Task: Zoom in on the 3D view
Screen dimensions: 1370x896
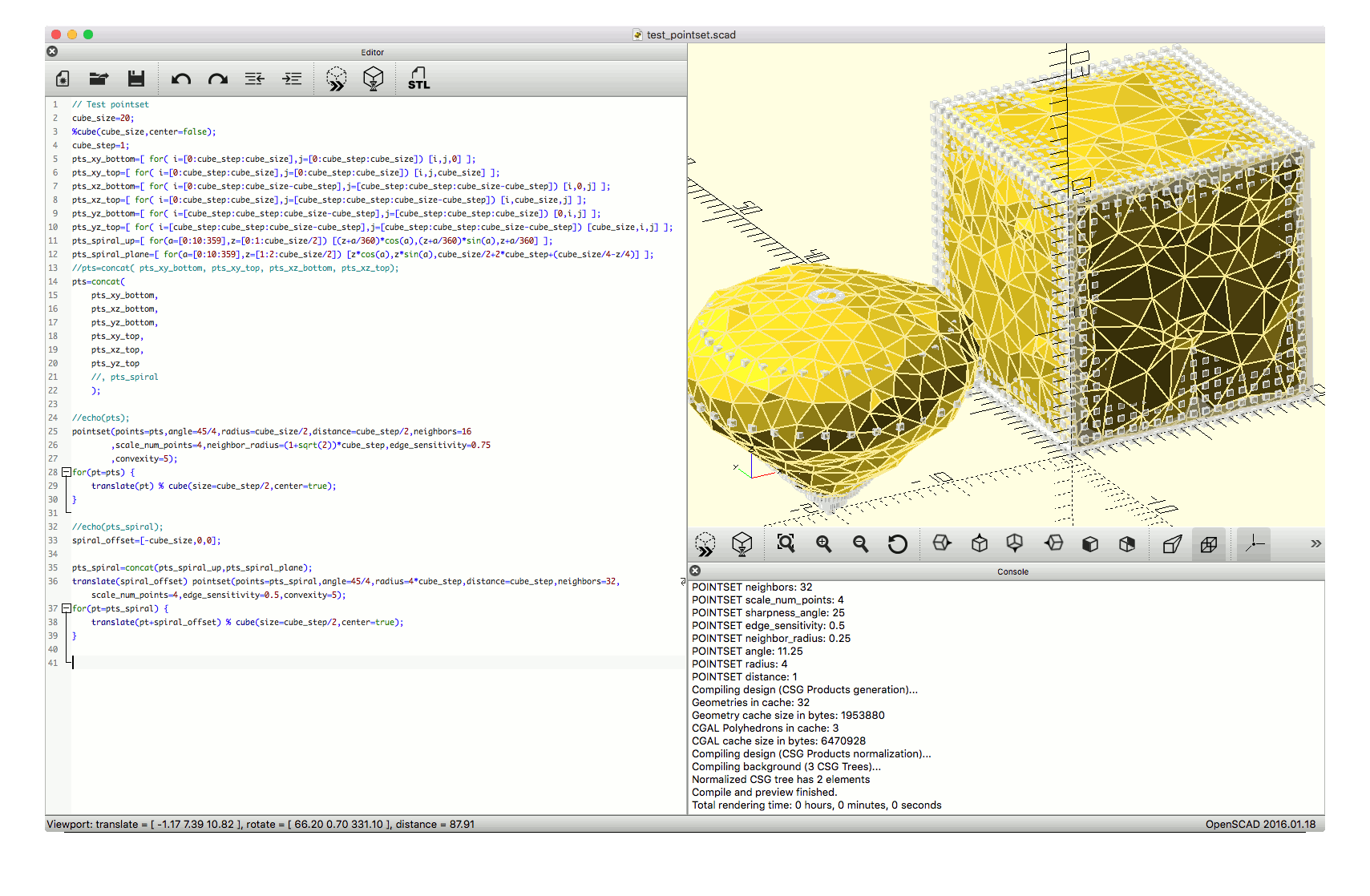Action: tap(823, 544)
